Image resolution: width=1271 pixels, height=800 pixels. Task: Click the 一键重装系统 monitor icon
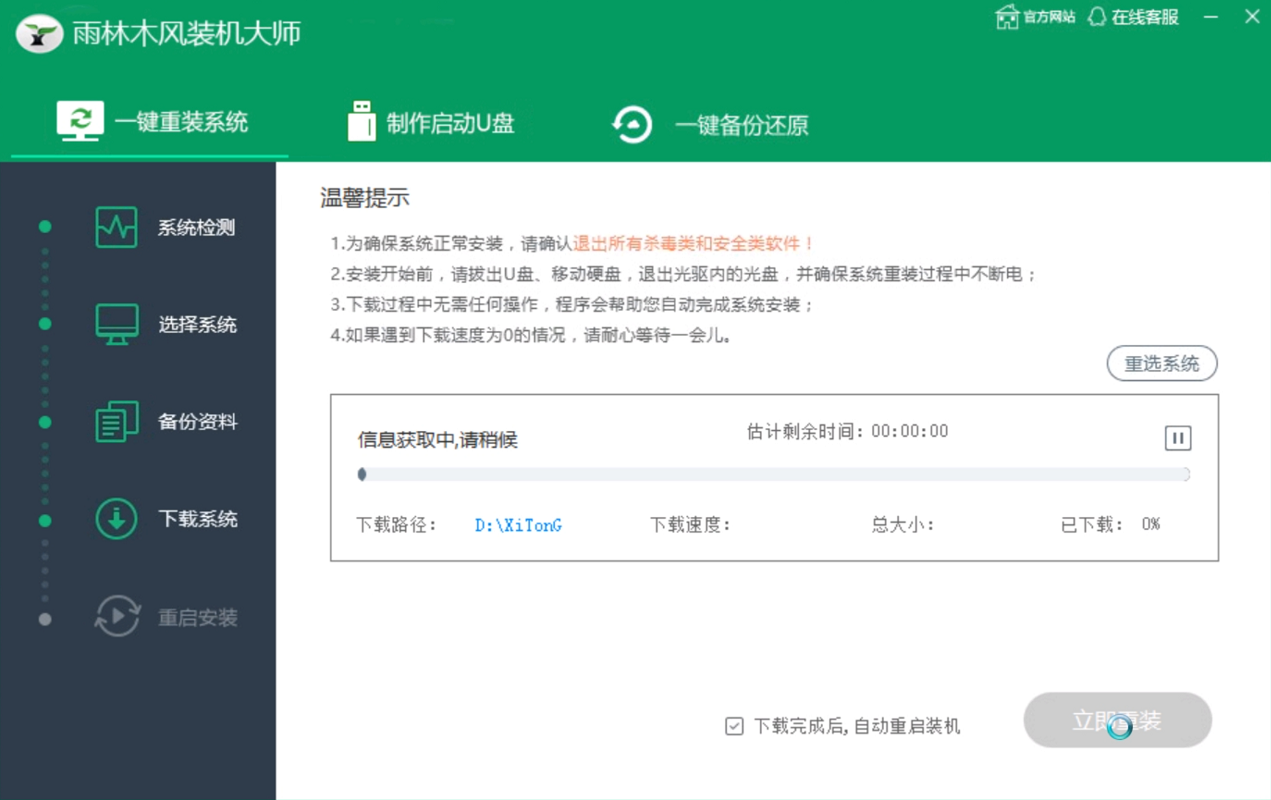(x=80, y=121)
